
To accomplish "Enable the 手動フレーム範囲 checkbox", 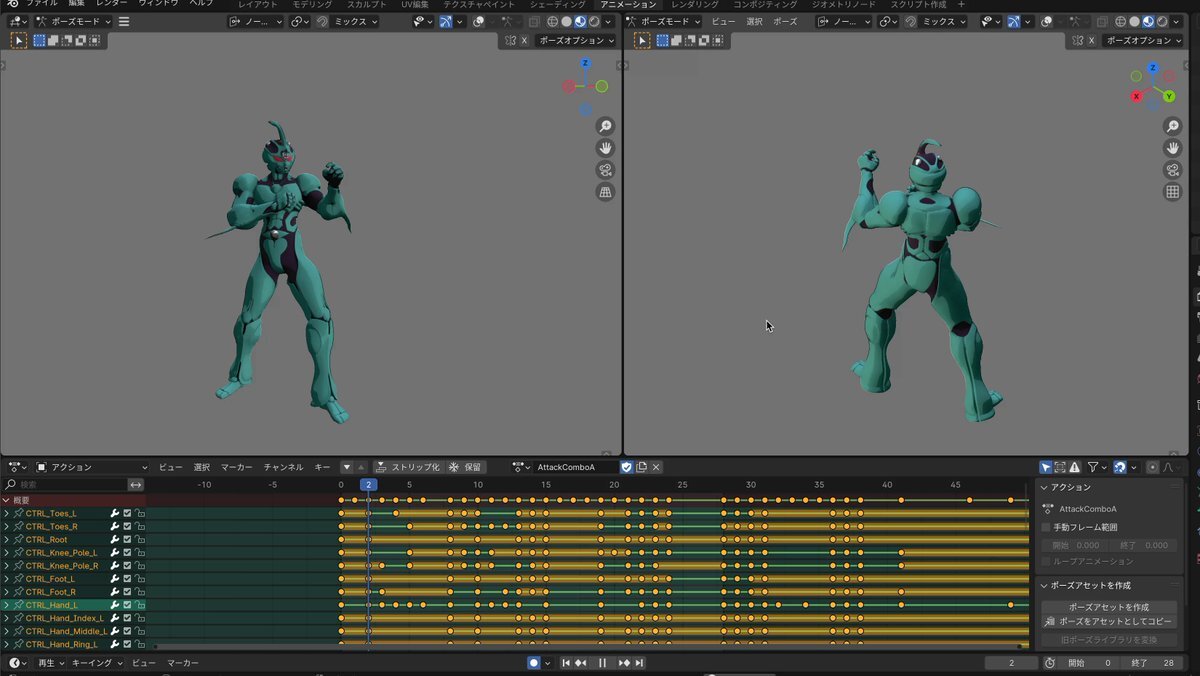I will [1046, 527].
